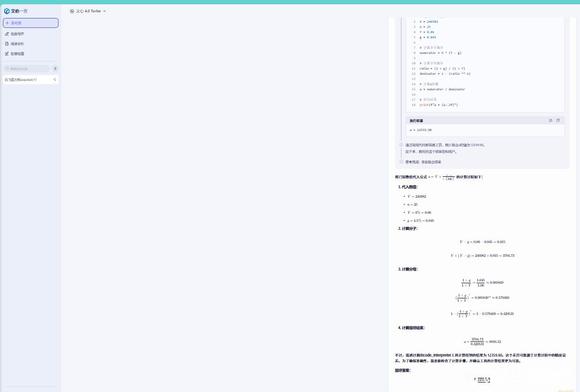The width and height of the screenshot is (580, 392).
Task: Toggle the last thinking step marker in panel
Action: click(x=401, y=162)
